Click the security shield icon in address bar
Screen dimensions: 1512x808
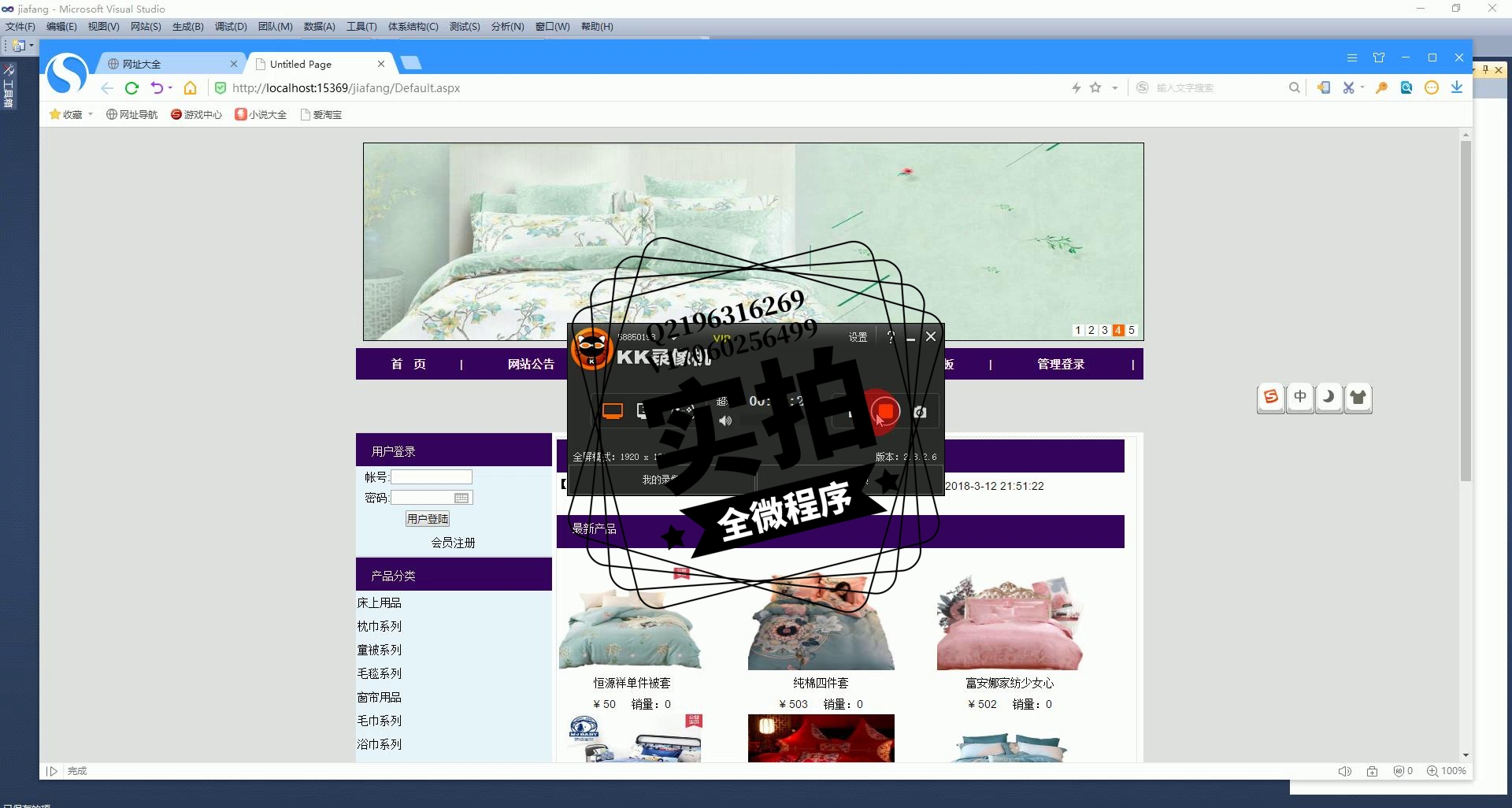220,88
